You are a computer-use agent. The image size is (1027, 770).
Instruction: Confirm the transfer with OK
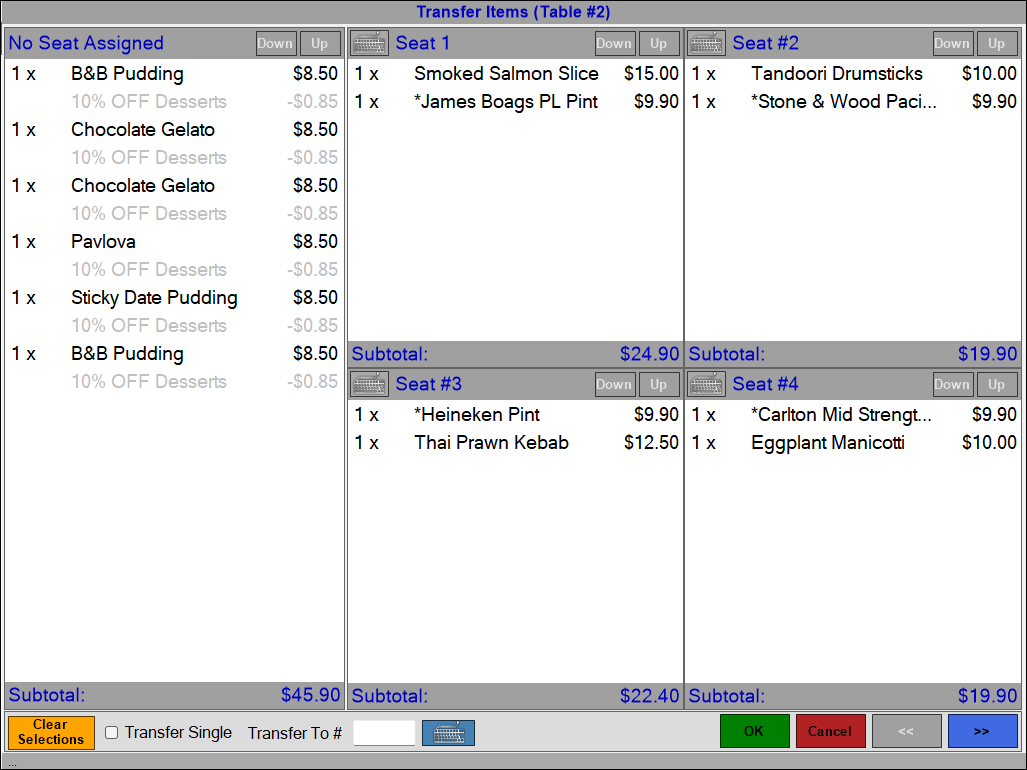(755, 731)
